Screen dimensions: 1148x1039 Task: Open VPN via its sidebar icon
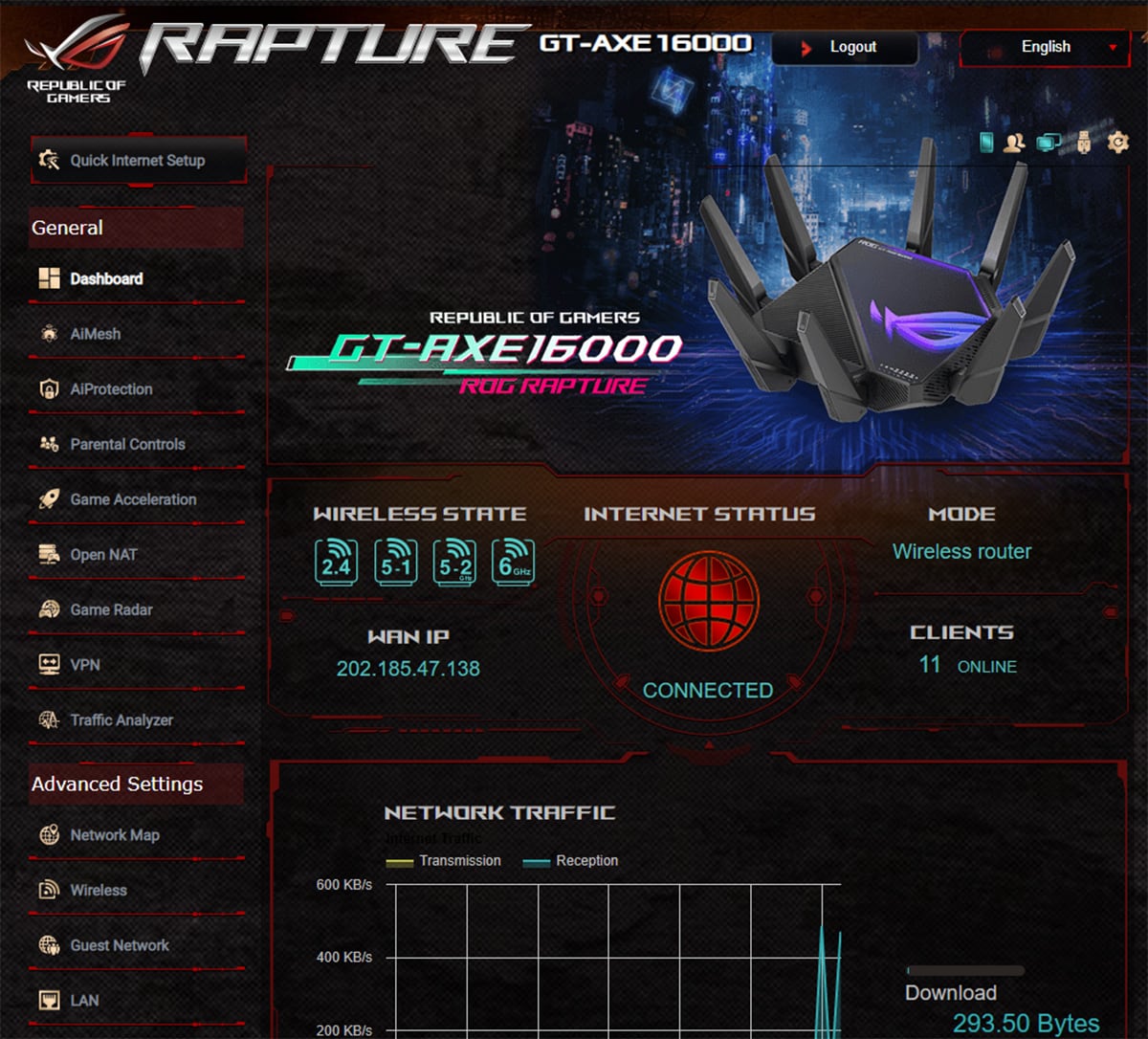49,665
